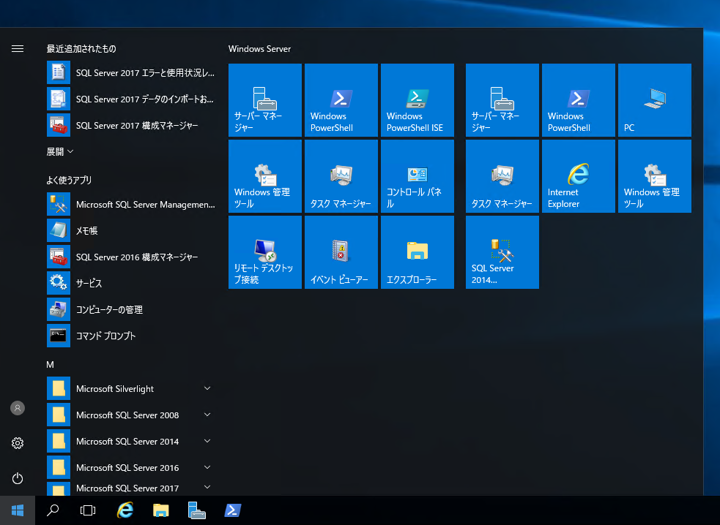This screenshot has height=525, width=720.
Task: Click the よく使うアプリ heading
Action: pyautogui.click(x=69, y=180)
